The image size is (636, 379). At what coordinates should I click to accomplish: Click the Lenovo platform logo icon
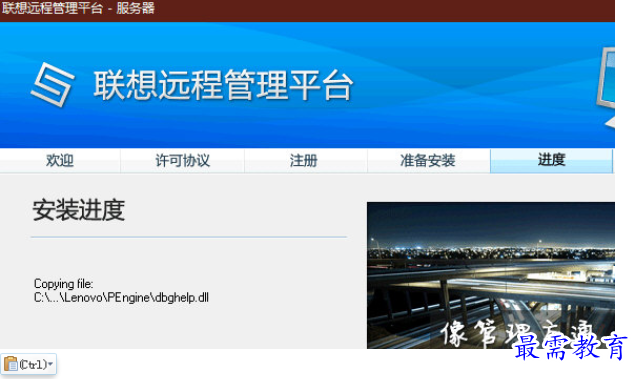coord(53,85)
